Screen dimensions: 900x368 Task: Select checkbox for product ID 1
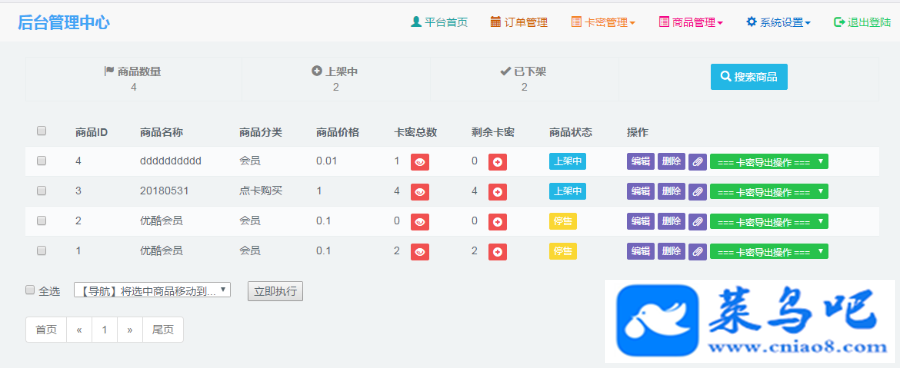click(x=41, y=250)
